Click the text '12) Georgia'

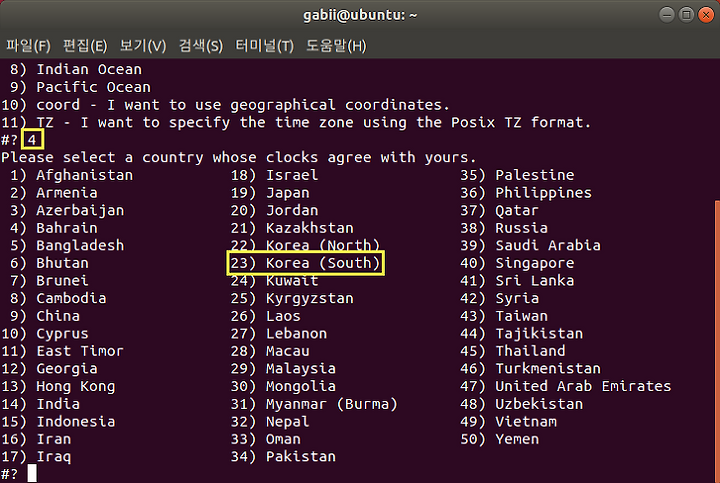pos(49,369)
